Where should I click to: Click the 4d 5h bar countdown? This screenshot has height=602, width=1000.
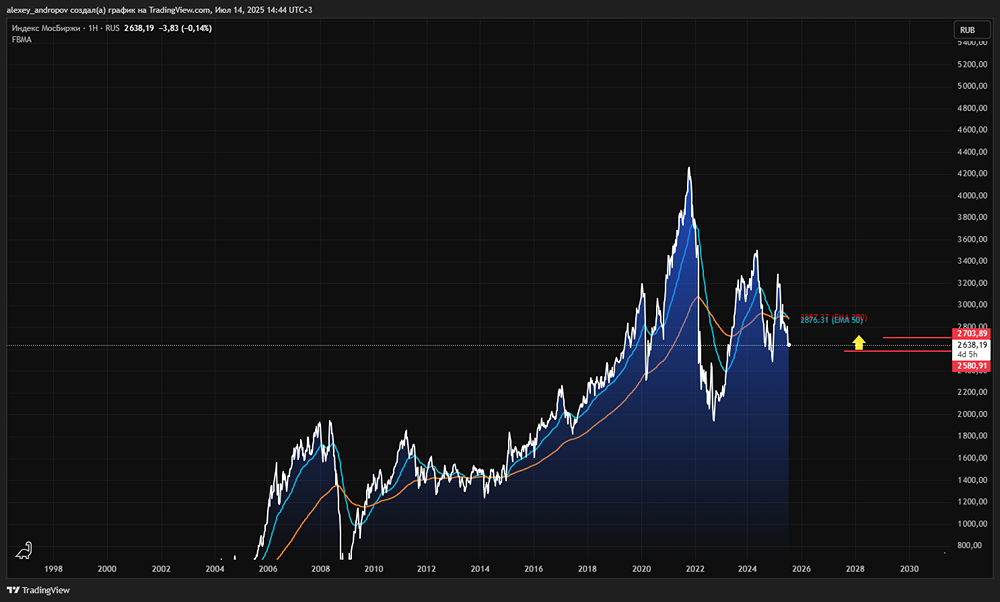pyautogui.click(x=967, y=355)
